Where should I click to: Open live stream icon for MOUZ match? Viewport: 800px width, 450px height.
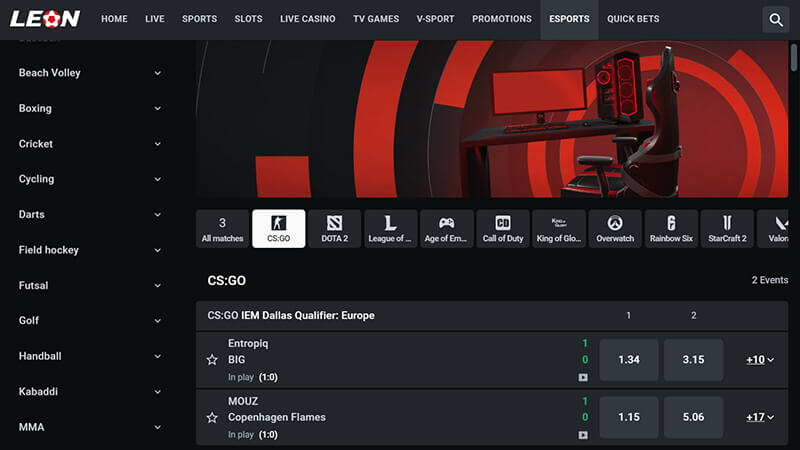click(583, 435)
